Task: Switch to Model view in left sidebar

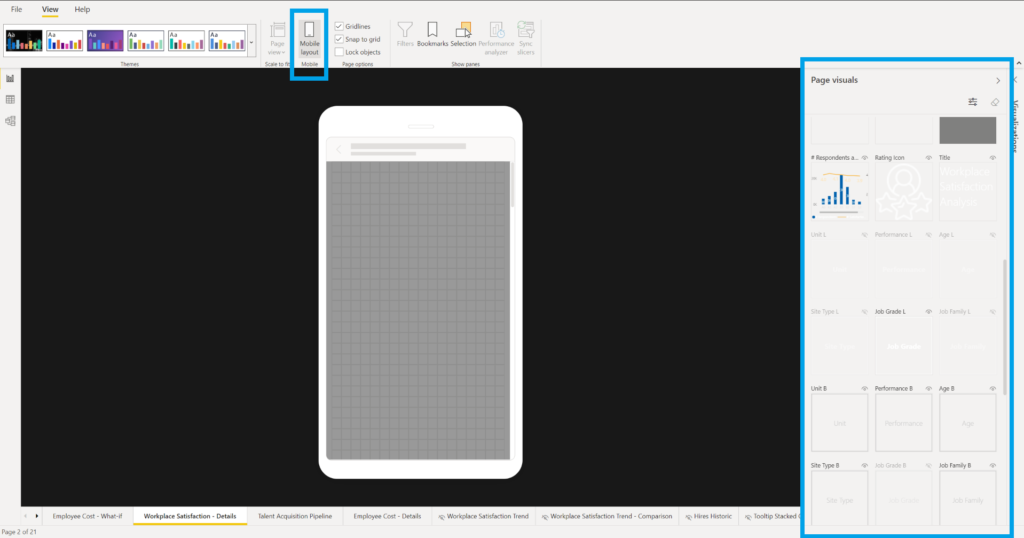Action: click(10, 121)
